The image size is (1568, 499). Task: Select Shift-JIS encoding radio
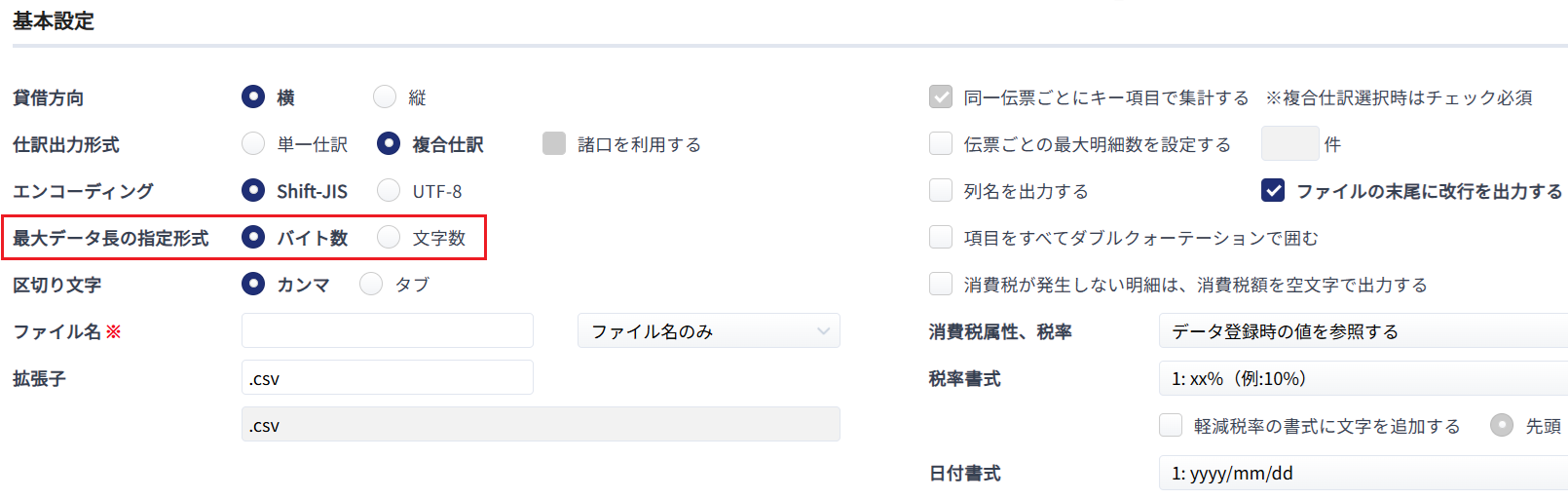click(253, 190)
